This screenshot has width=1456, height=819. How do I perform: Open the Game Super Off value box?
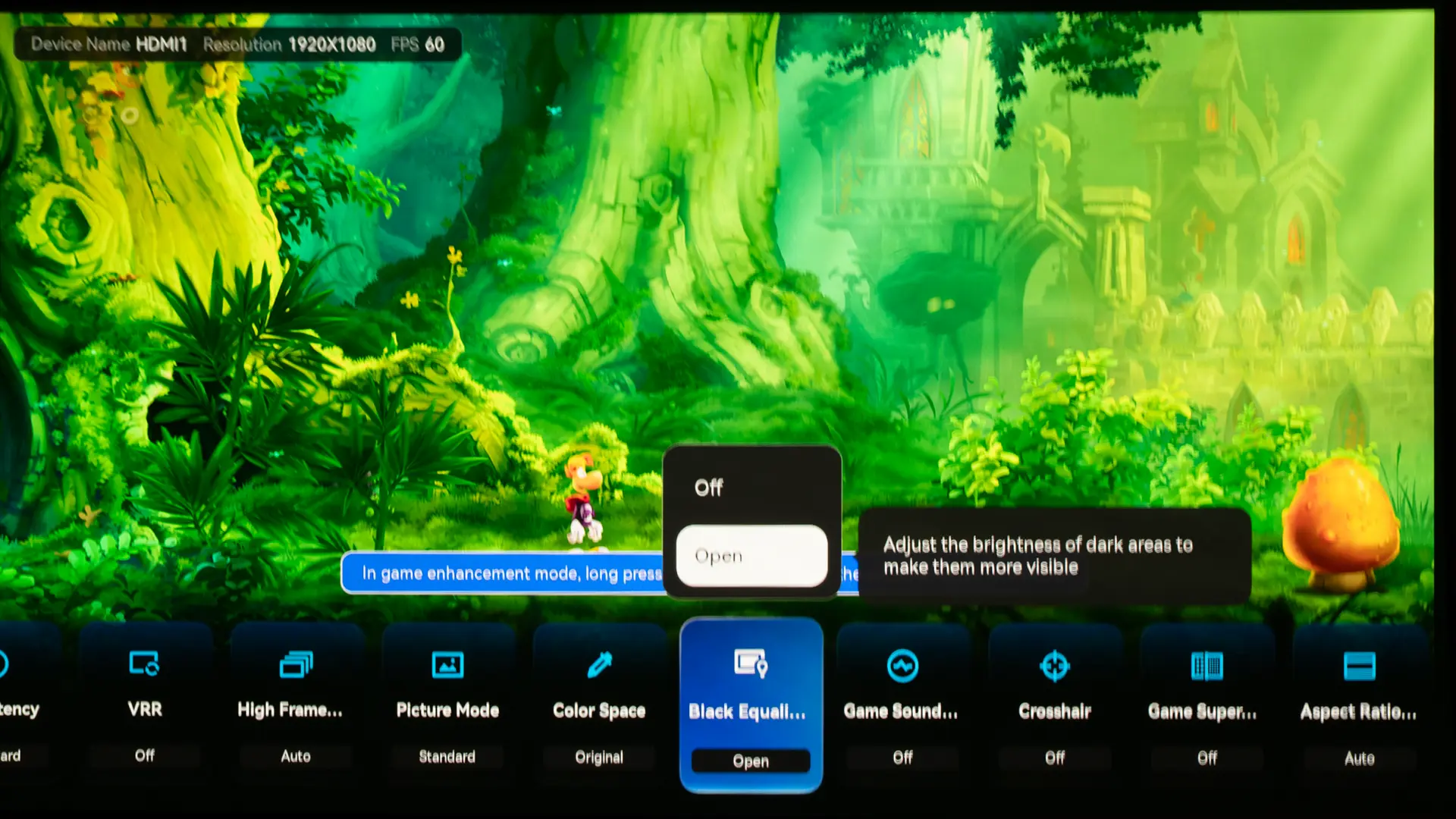coord(1207,758)
